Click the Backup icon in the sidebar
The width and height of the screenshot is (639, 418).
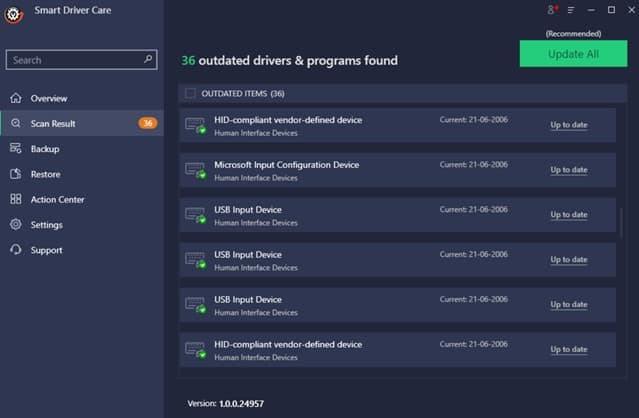(16, 148)
